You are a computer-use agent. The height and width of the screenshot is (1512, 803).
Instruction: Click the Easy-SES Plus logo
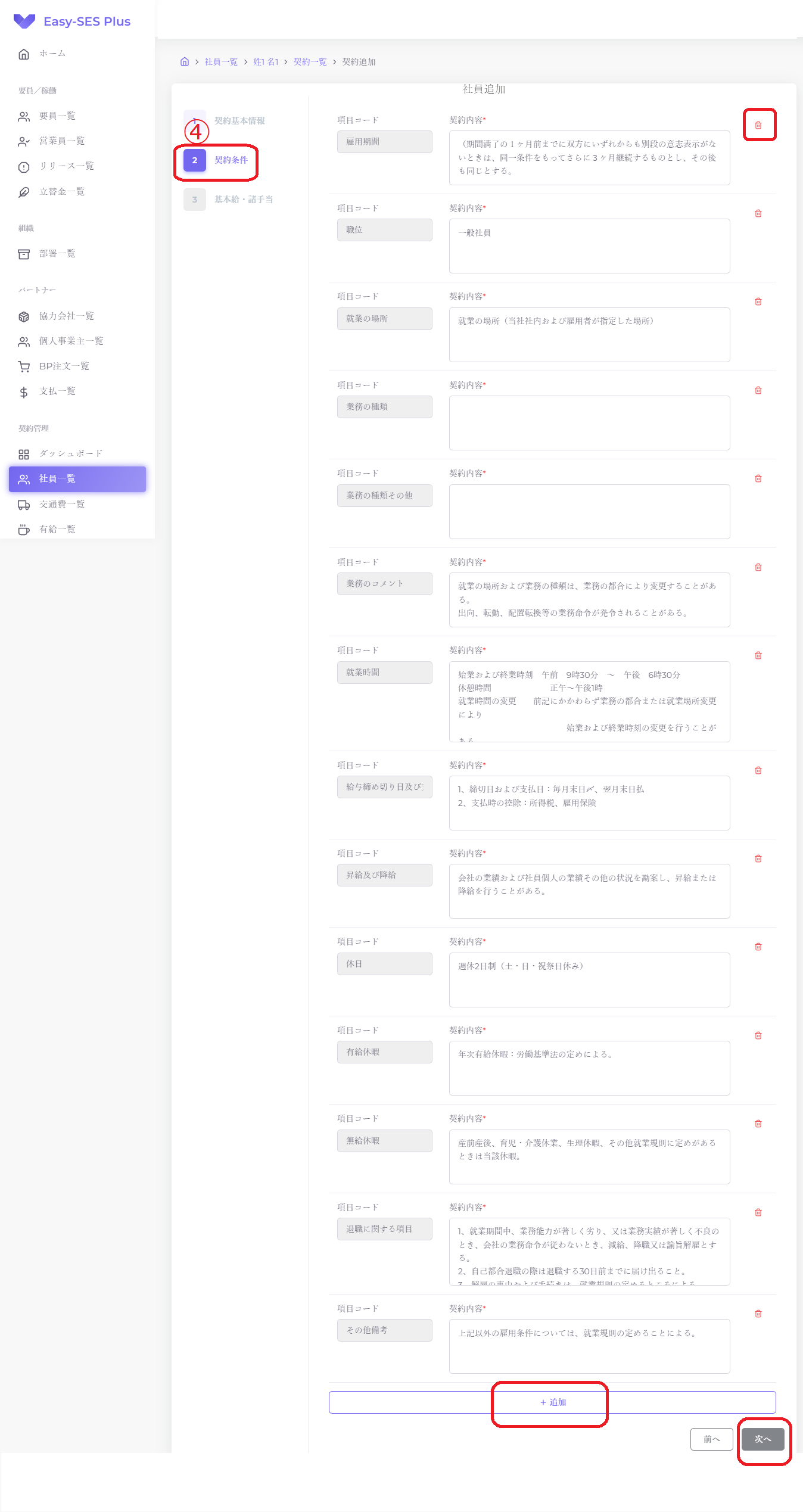pos(72,21)
